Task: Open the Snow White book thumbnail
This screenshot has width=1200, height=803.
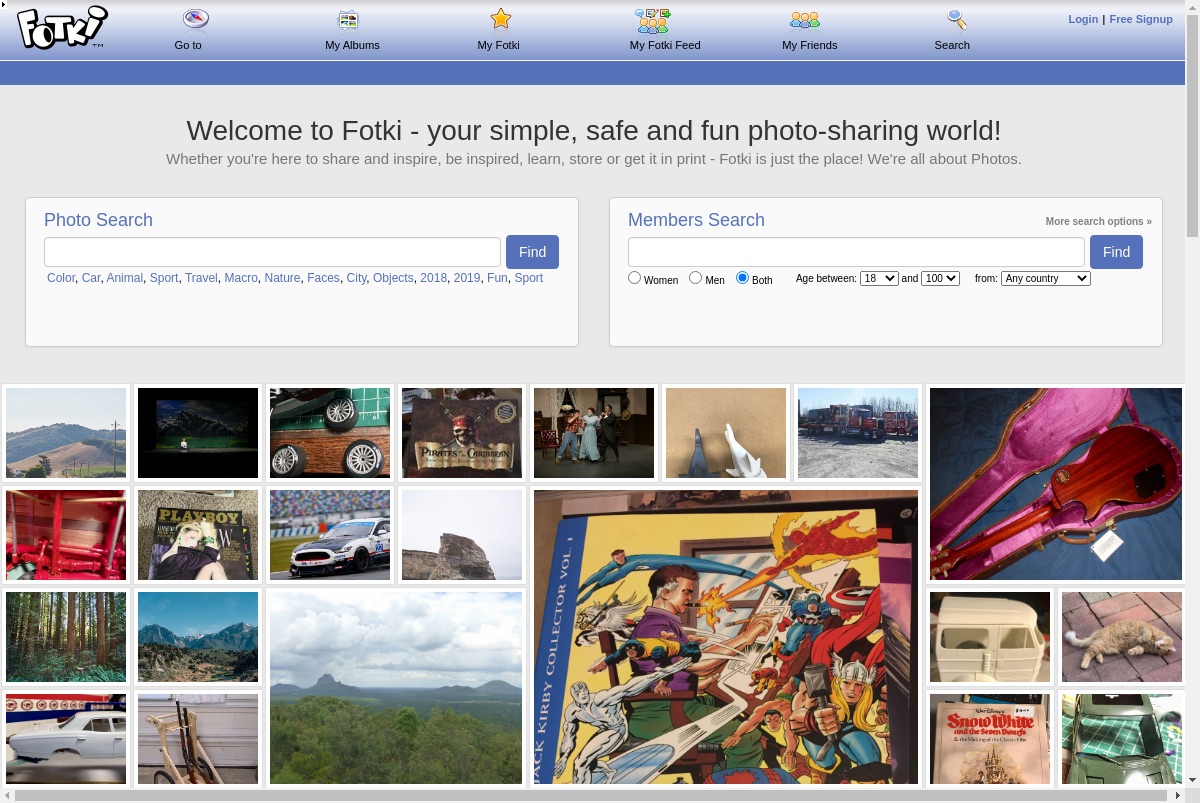Action: click(x=990, y=739)
